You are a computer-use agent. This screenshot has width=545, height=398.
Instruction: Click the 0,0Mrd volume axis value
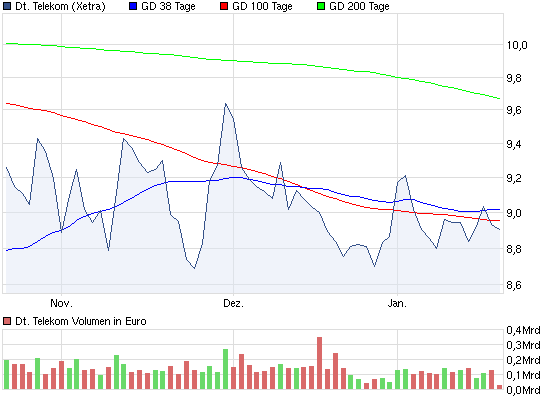click(523, 390)
